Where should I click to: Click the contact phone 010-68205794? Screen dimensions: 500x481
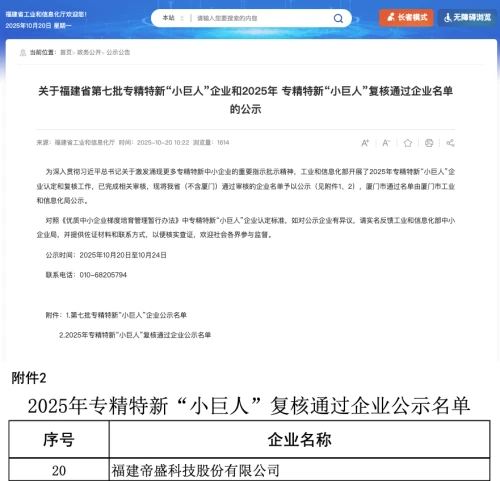pos(103,275)
